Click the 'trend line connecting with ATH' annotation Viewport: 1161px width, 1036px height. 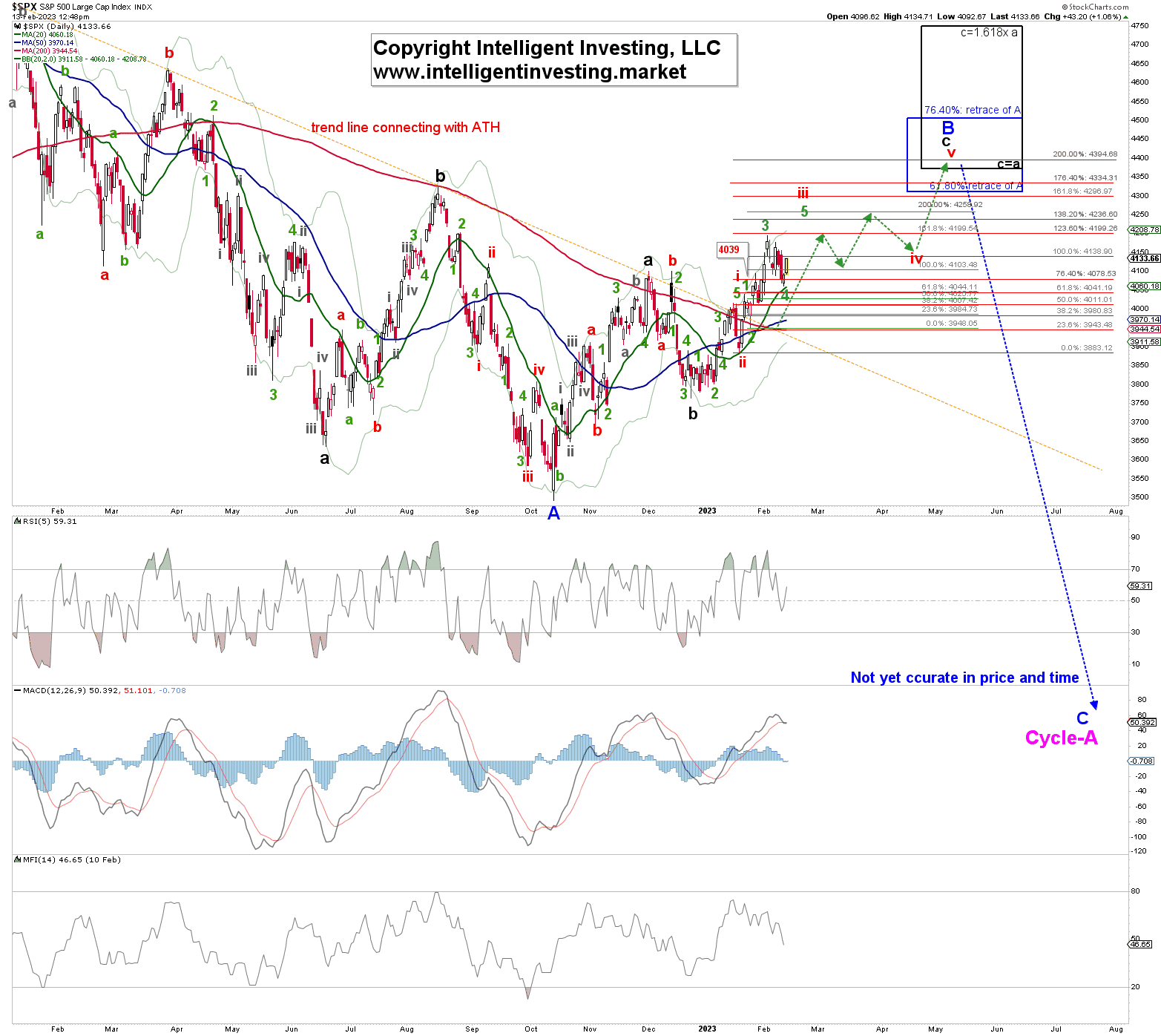(x=405, y=128)
